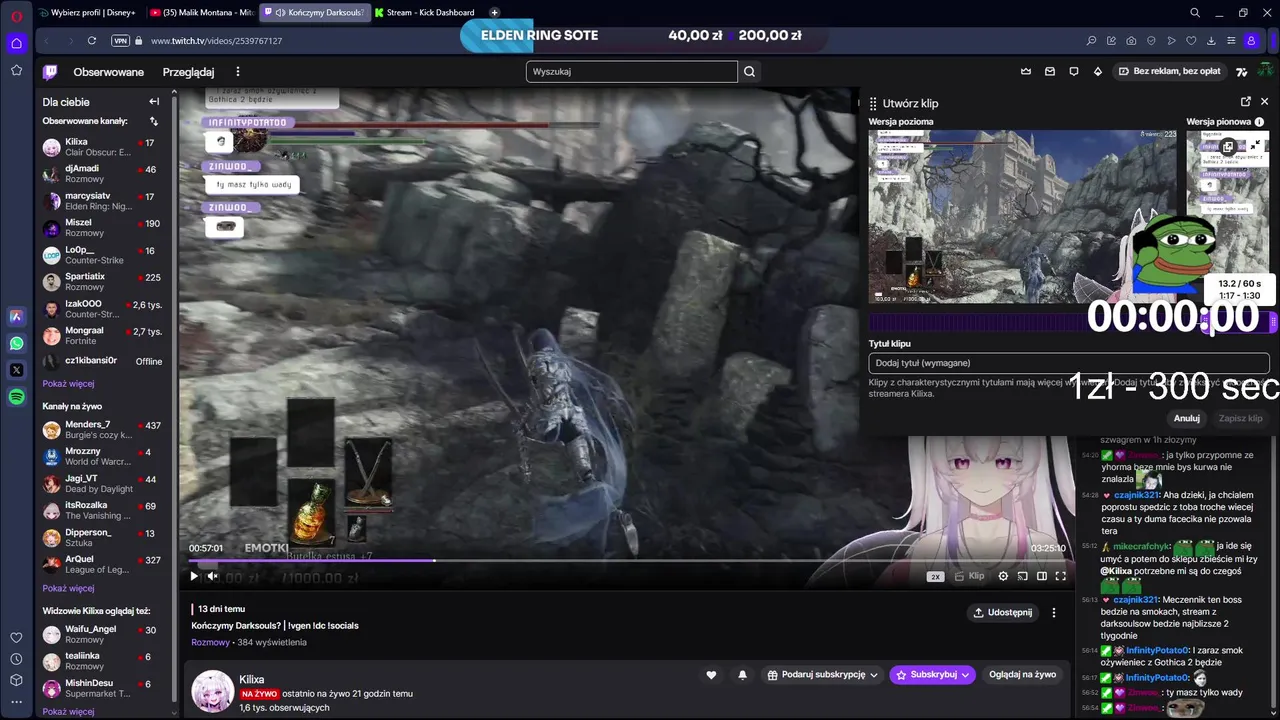Open the Rozmowy category link
1280x720 pixels.
click(210, 642)
